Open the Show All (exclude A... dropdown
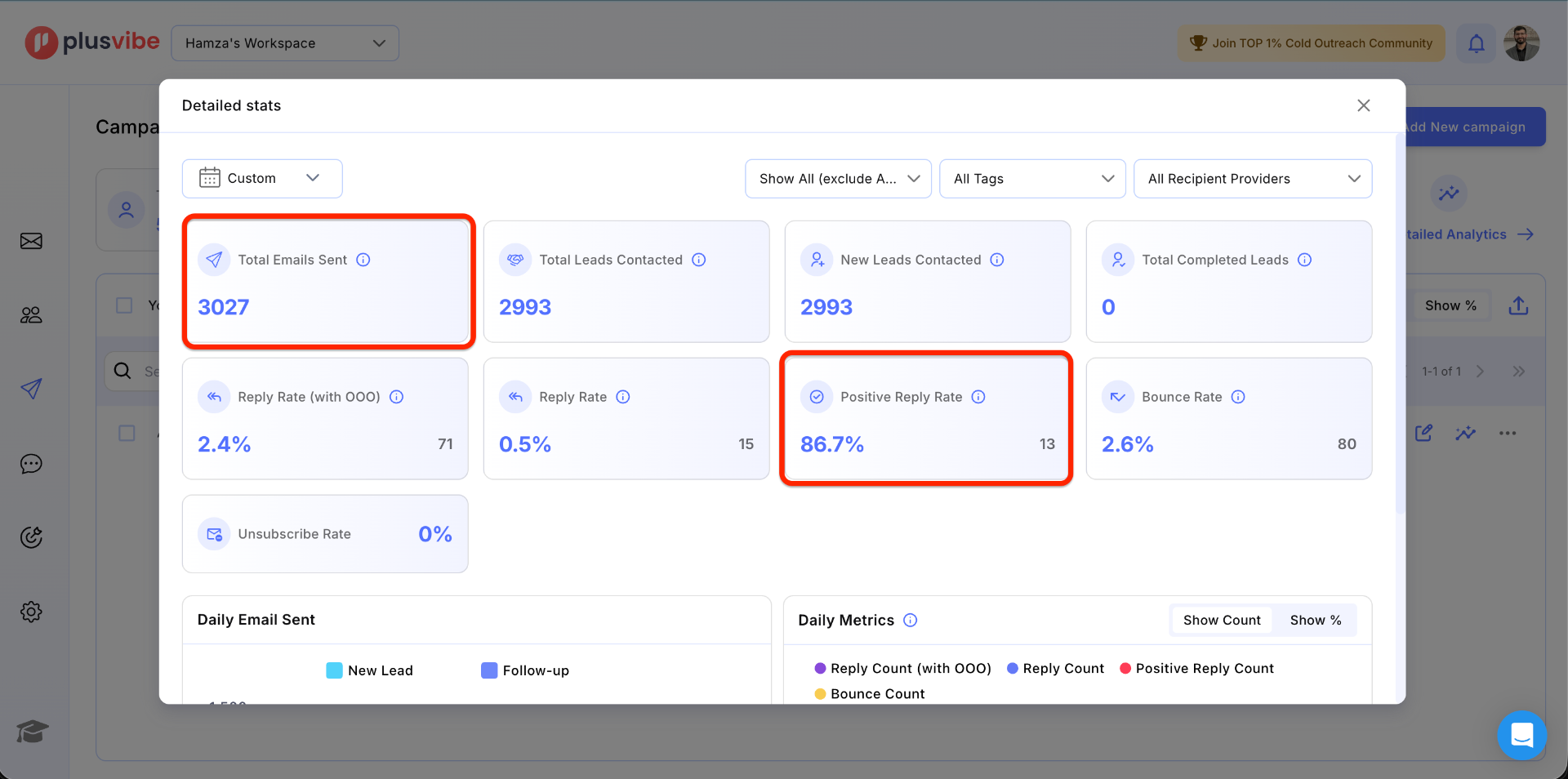Viewport: 1568px width, 779px height. pos(838,178)
